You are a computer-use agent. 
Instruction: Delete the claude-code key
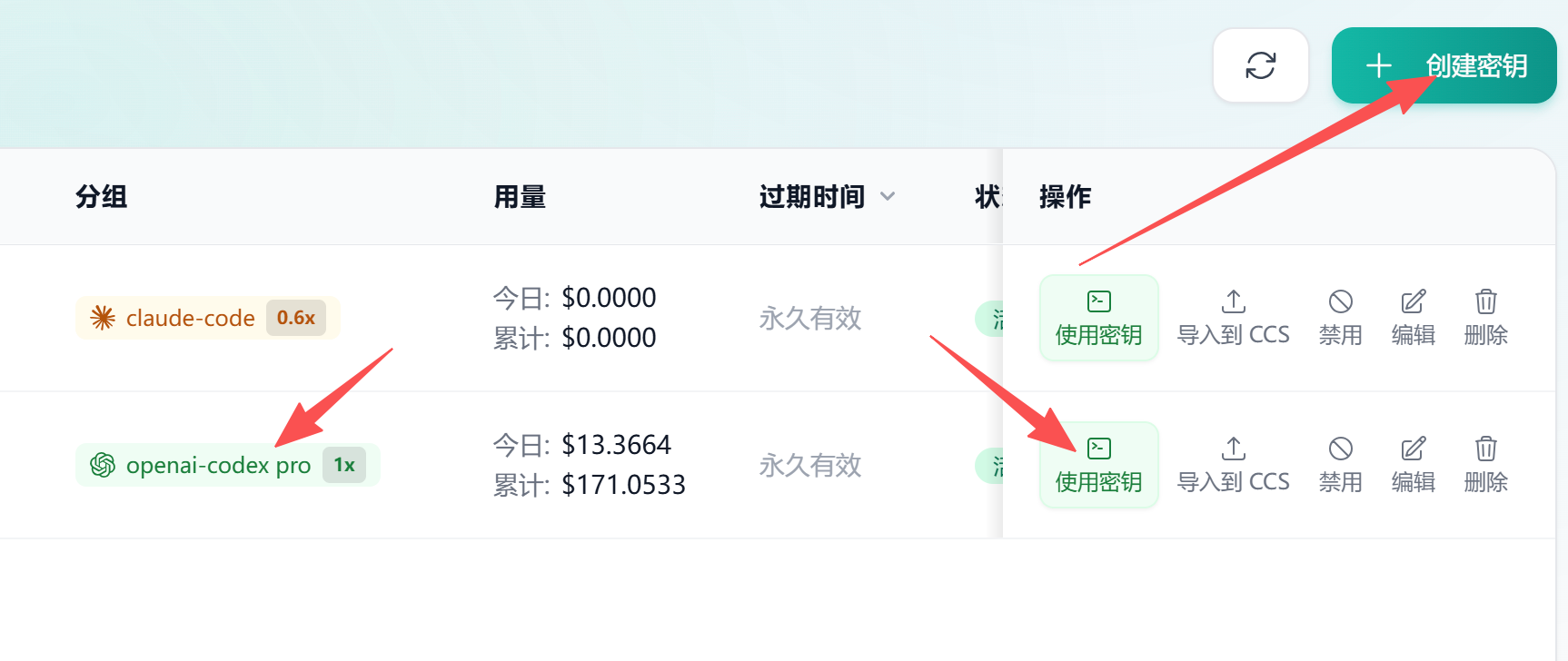[1486, 318]
